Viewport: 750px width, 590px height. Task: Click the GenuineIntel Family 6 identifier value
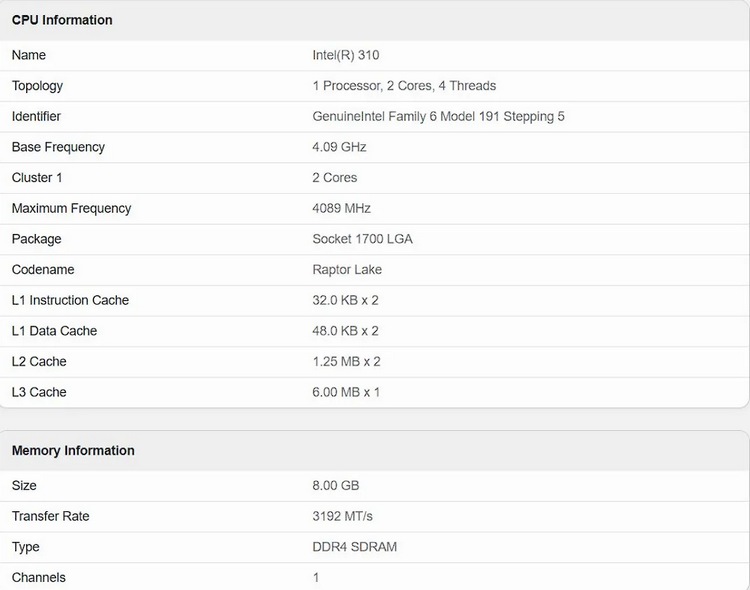pyautogui.click(x=438, y=117)
